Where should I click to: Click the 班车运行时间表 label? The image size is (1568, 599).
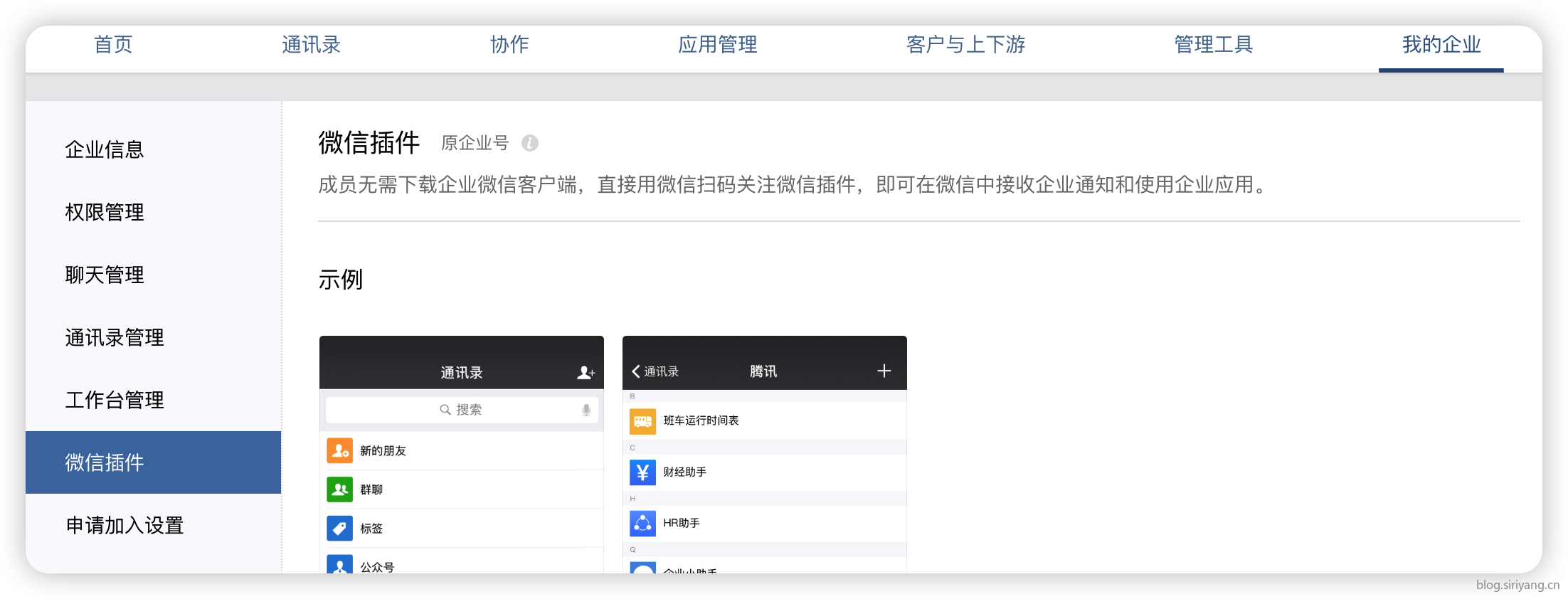(701, 420)
